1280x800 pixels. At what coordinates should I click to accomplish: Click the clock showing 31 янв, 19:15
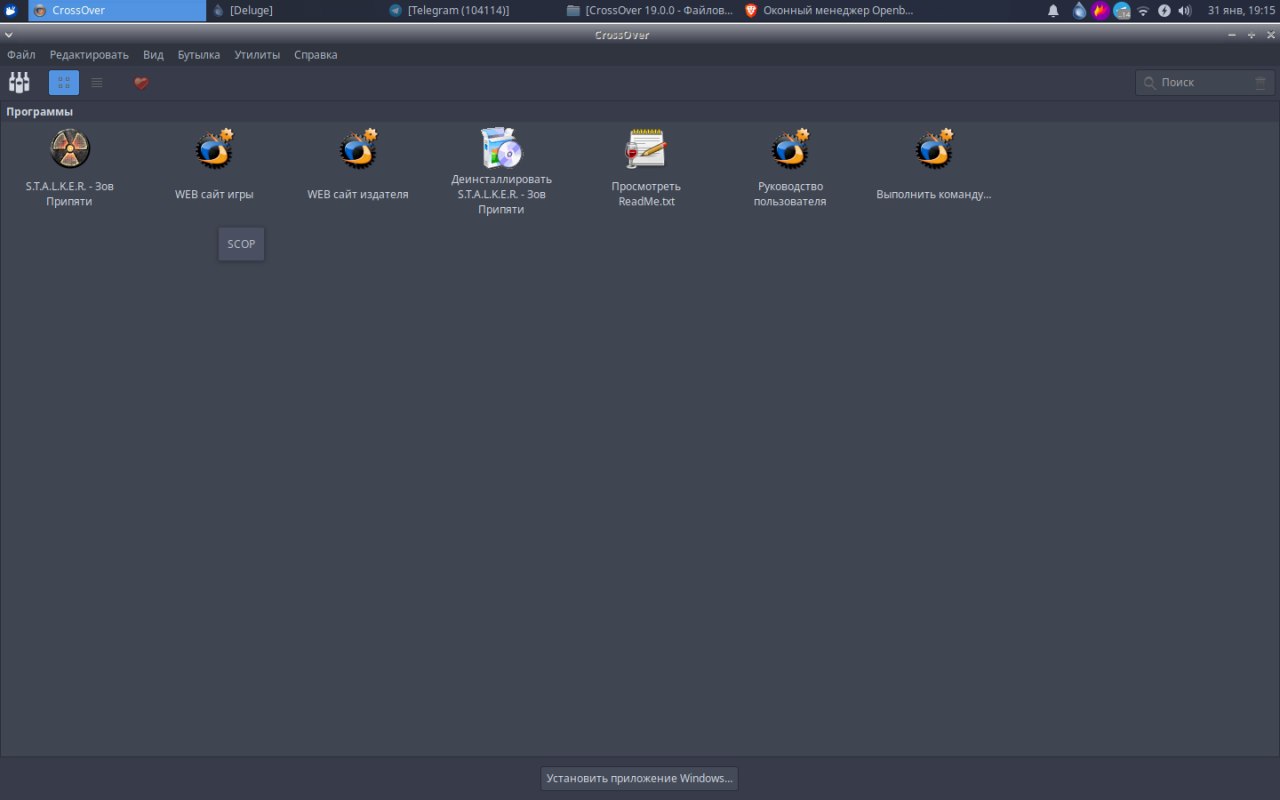tap(1241, 10)
